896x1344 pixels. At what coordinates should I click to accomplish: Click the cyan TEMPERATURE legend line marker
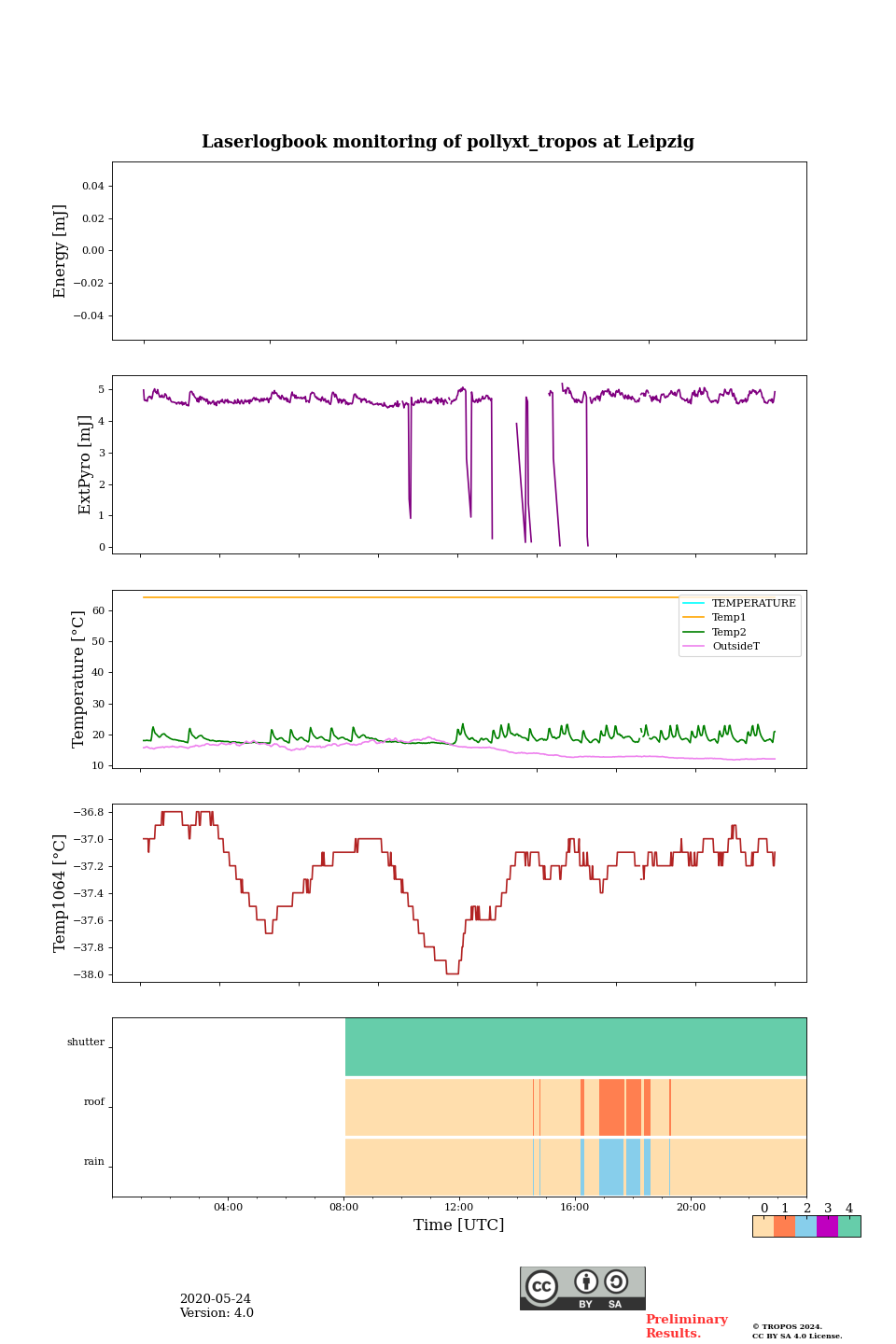(x=694, y=604)
